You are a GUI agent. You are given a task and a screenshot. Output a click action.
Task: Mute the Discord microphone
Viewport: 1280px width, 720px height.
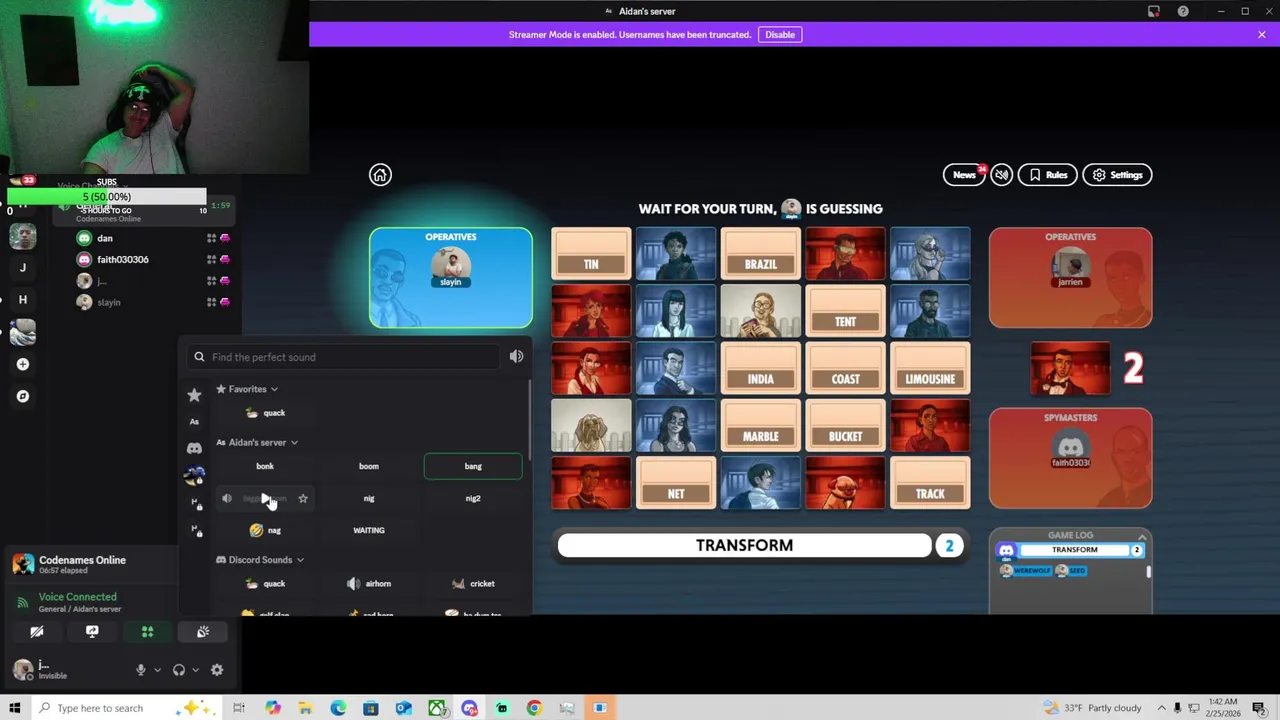(141, 670)
